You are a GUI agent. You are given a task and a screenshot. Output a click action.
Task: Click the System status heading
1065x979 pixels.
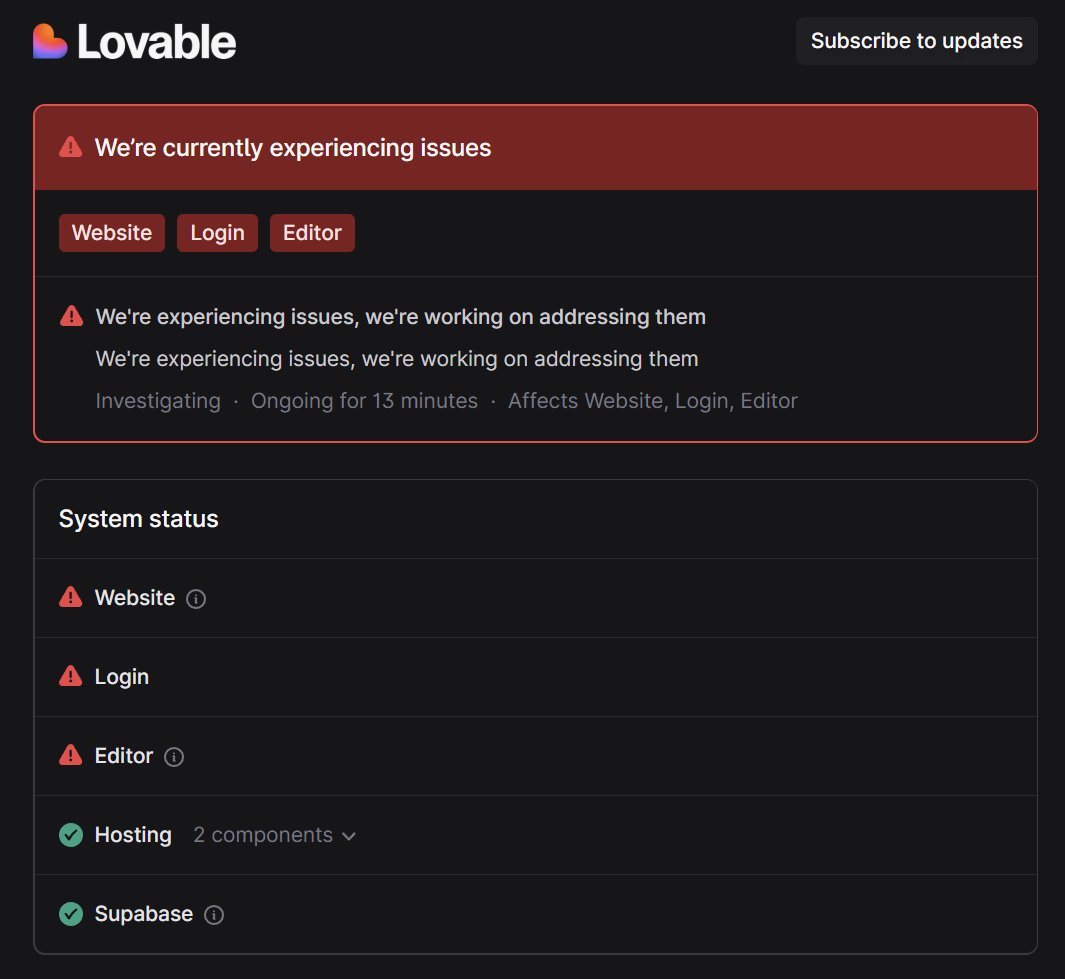coord(139,519)
